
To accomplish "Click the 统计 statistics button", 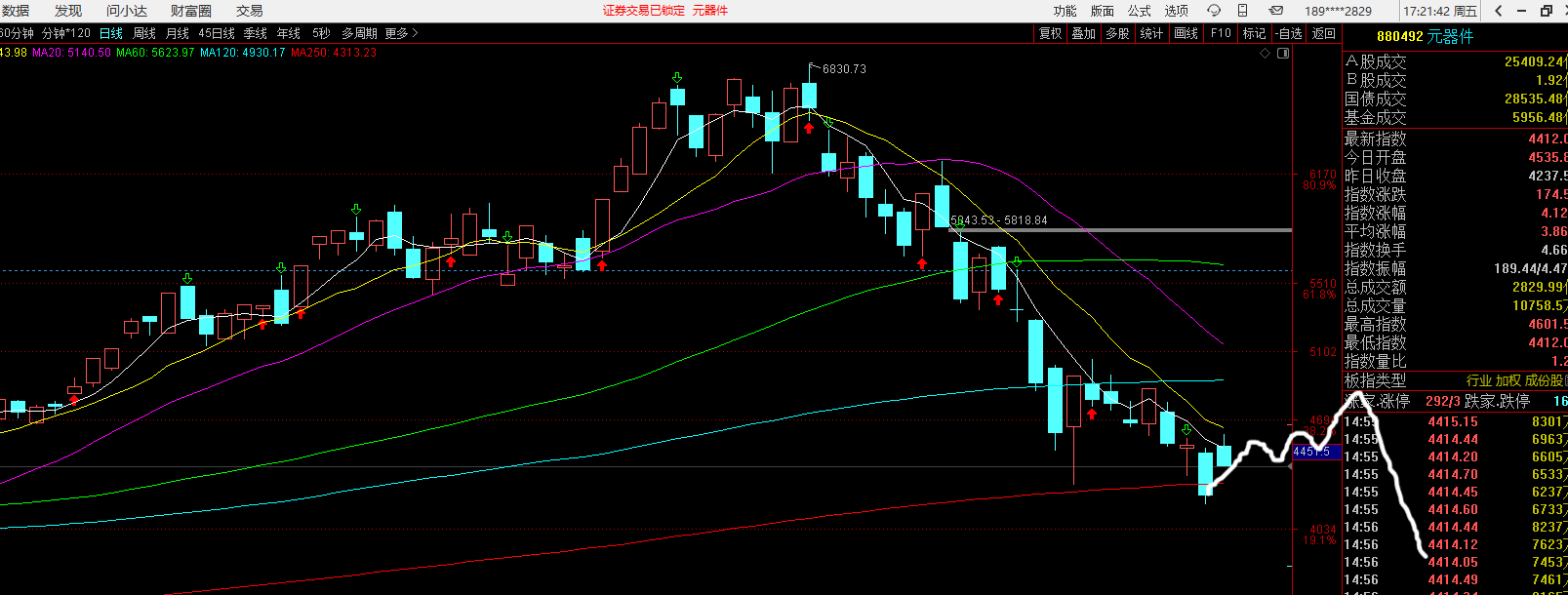I will 1152,33.
